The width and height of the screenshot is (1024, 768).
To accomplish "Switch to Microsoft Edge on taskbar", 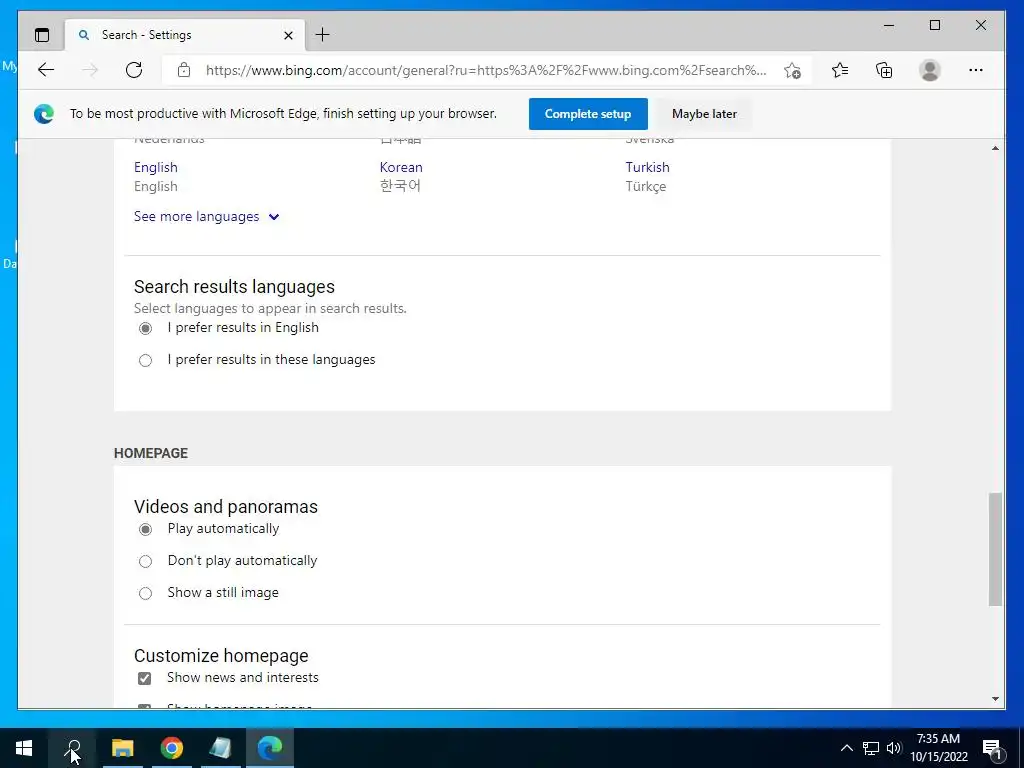I will click(270, 748).
